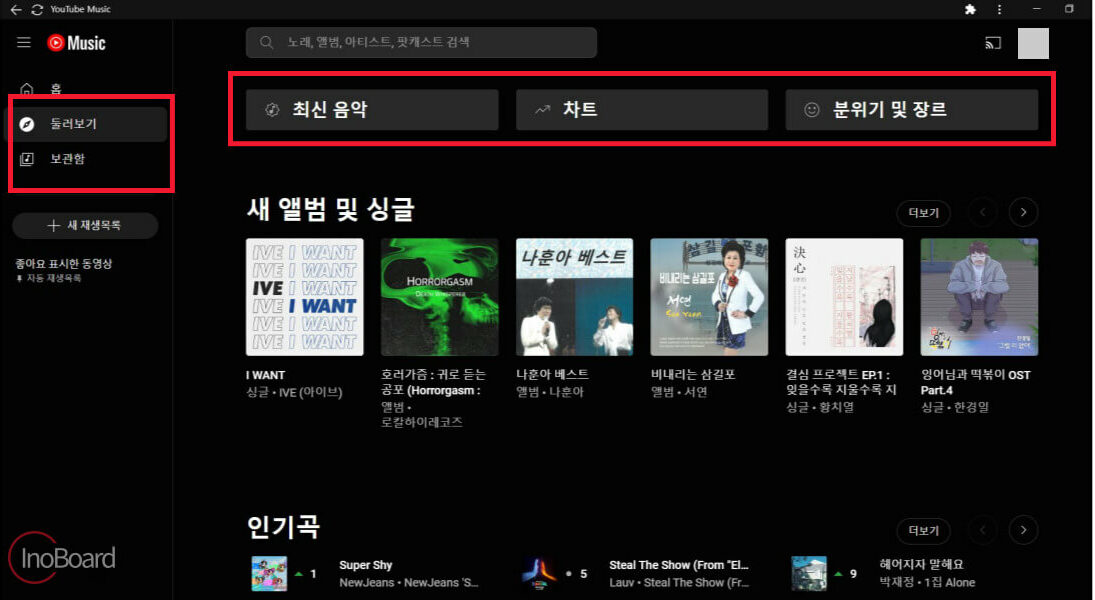Create a playlist with 새 재생목록
This screenshot has height=600, width=1095.
pos(85,226)
